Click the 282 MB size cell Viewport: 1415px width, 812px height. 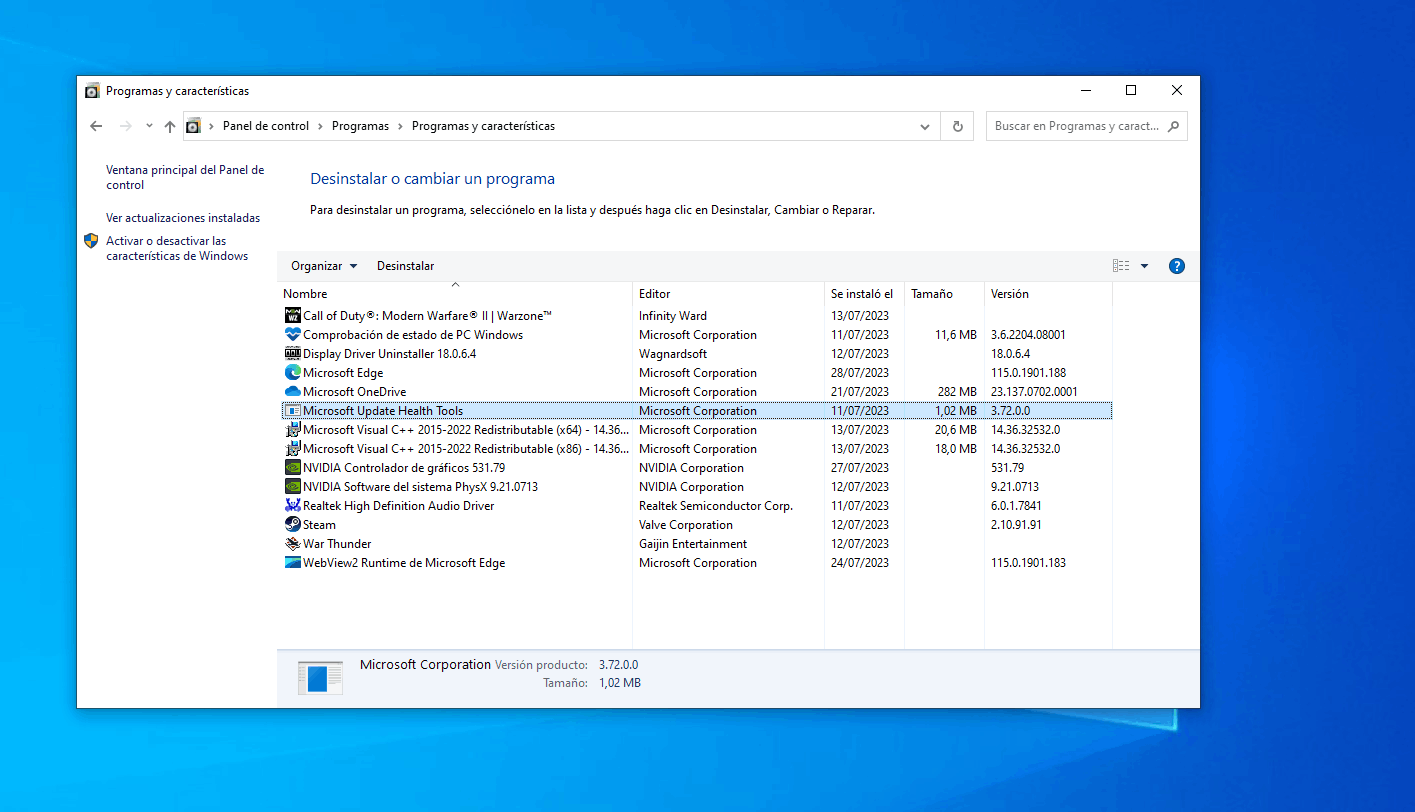coord(957,392)
